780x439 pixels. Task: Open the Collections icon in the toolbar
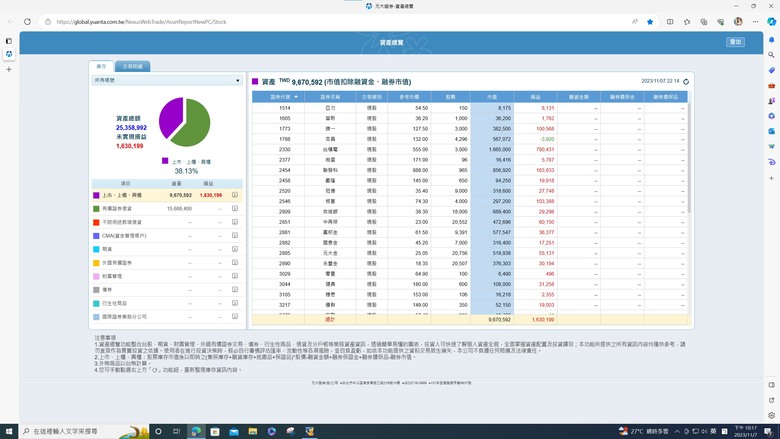tap(703, 22)
